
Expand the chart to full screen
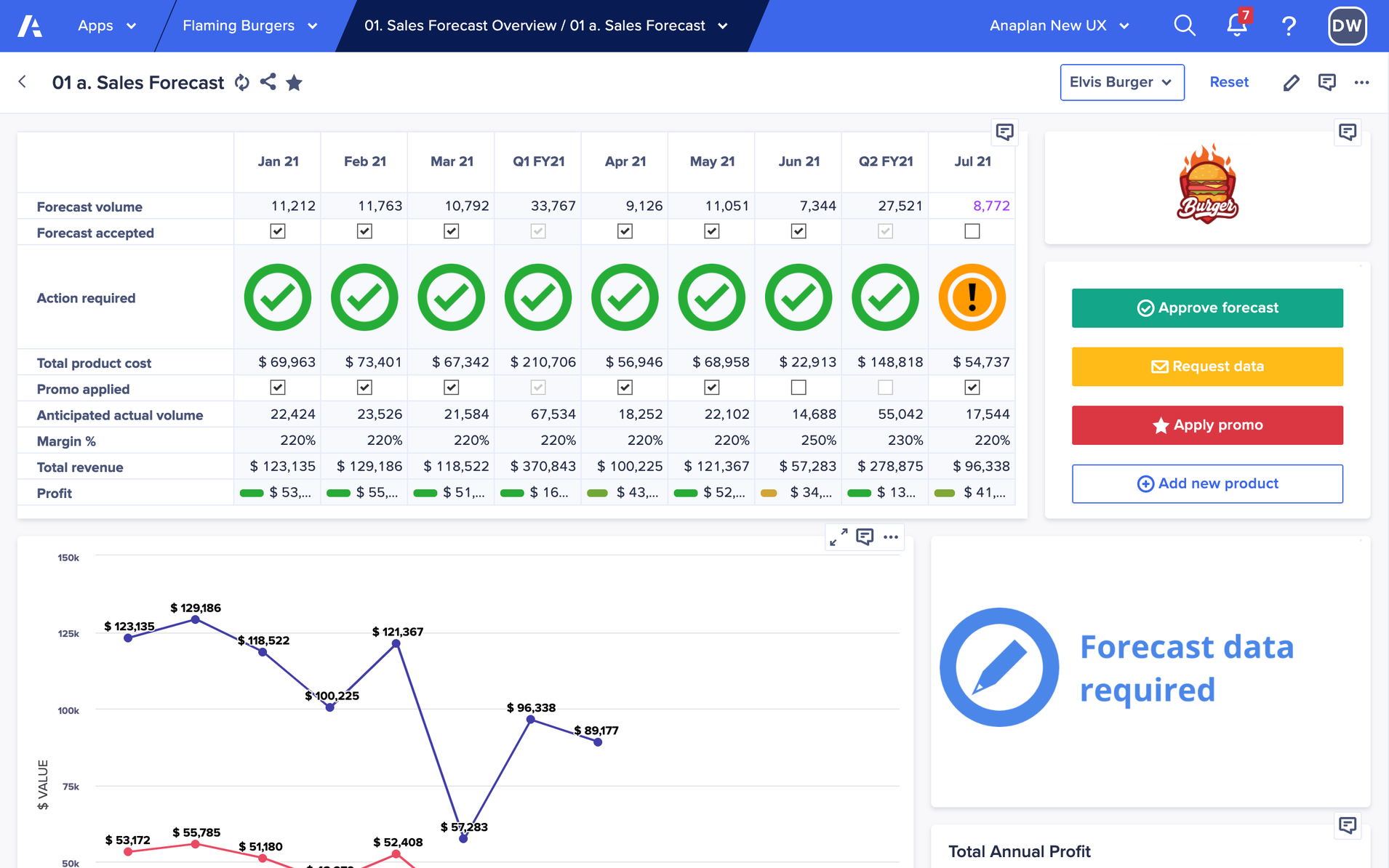pos(838,537)
